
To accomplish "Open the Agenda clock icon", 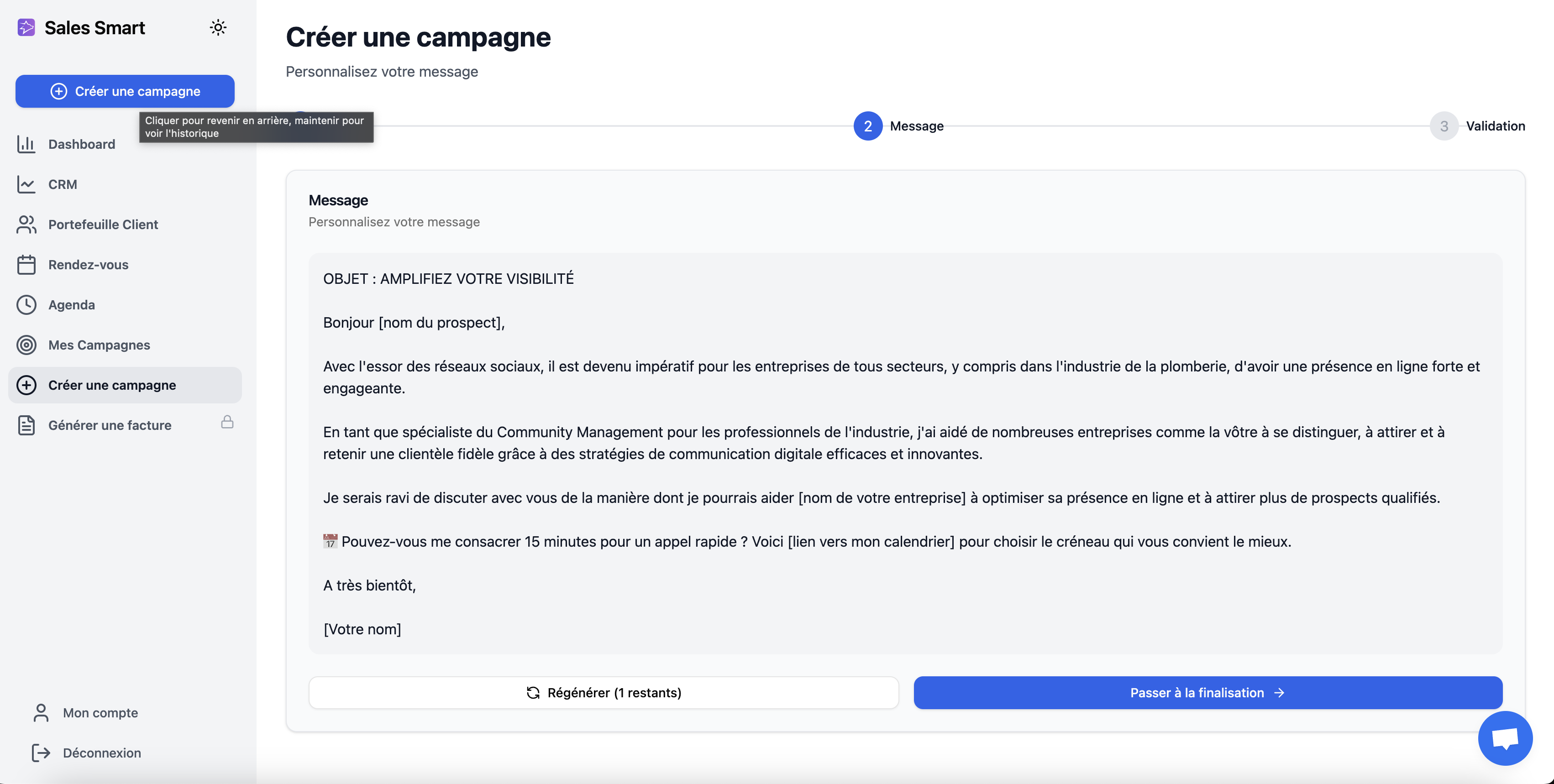I will (26, 304).
